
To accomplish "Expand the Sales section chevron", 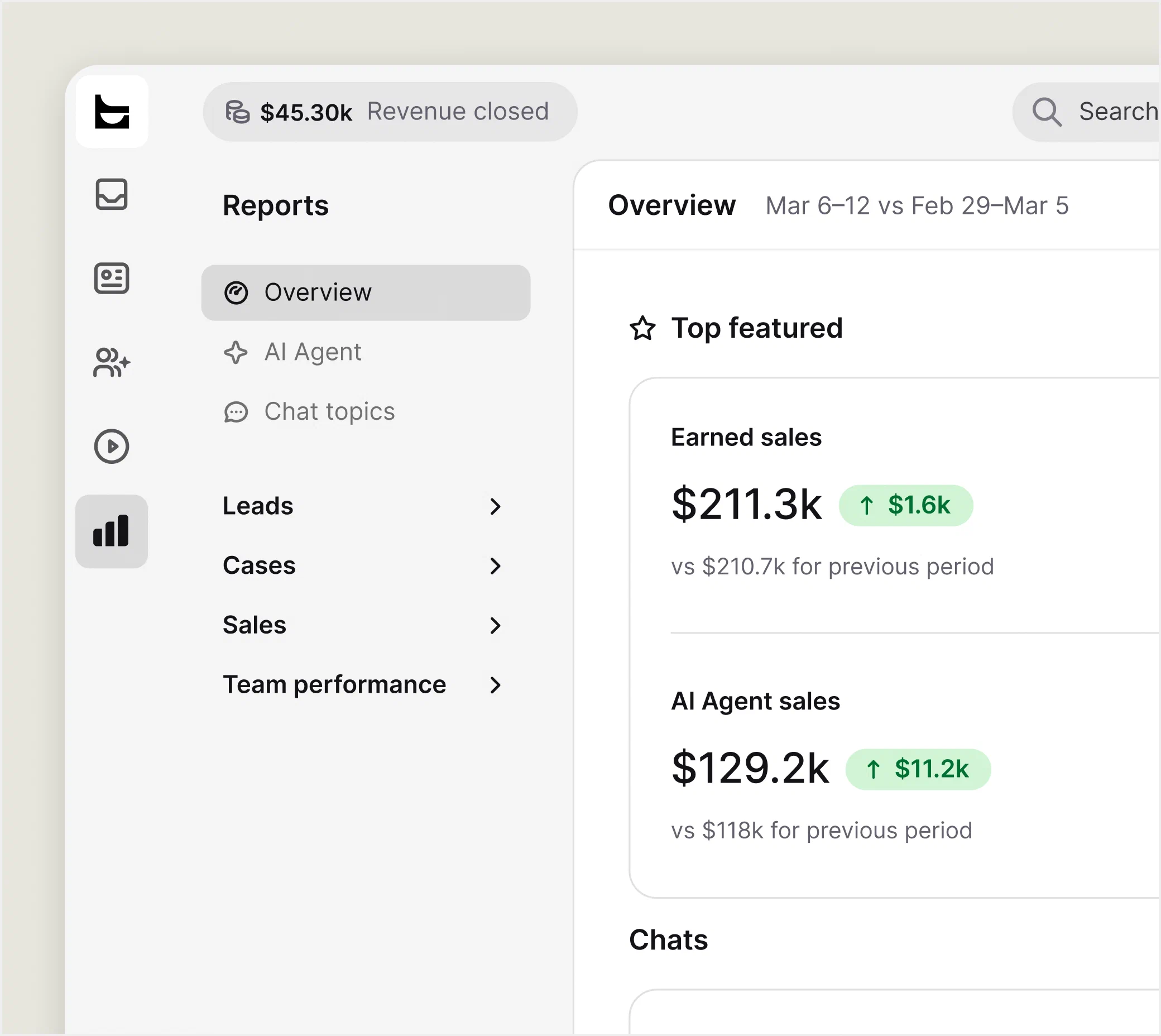I will [495, 626].
